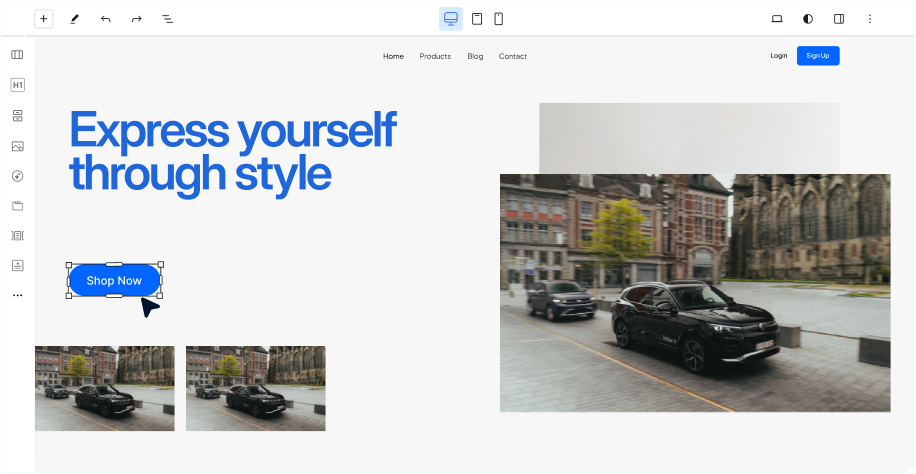Click the add element plus button
The height and width of the screenshot is (474, 916).
coord(43,19)
